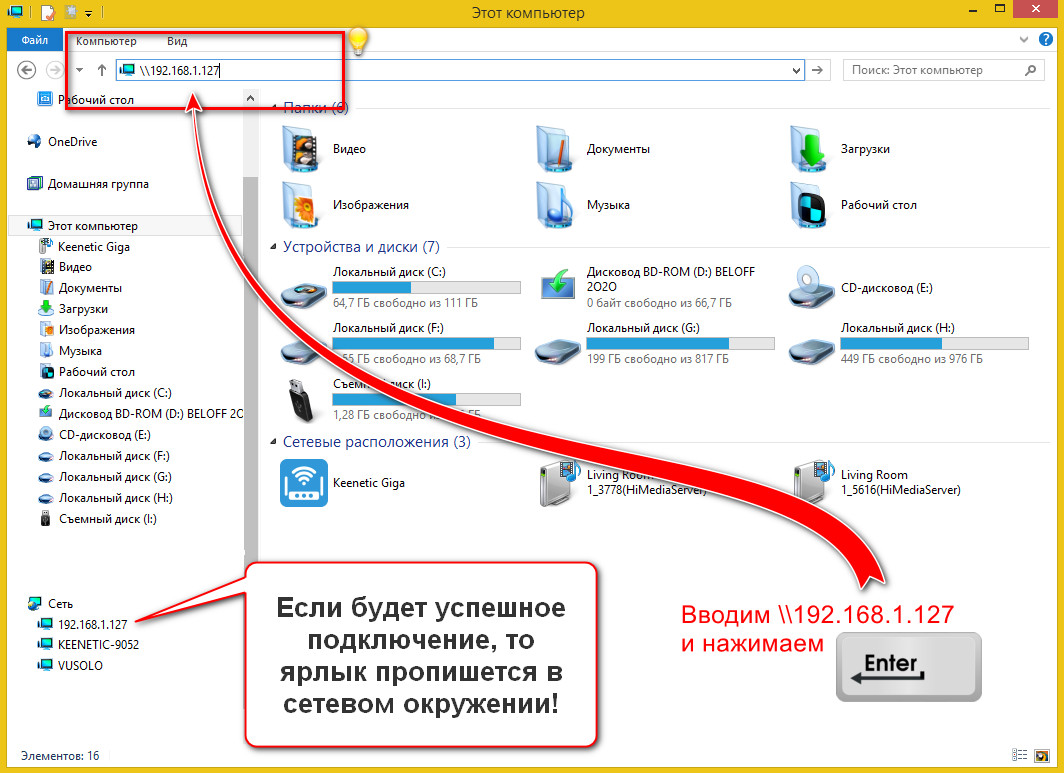Select Дисковод BD-ROM (D:) BELOFF drive
Screen dimensions: 1064x773
(648, 286)
